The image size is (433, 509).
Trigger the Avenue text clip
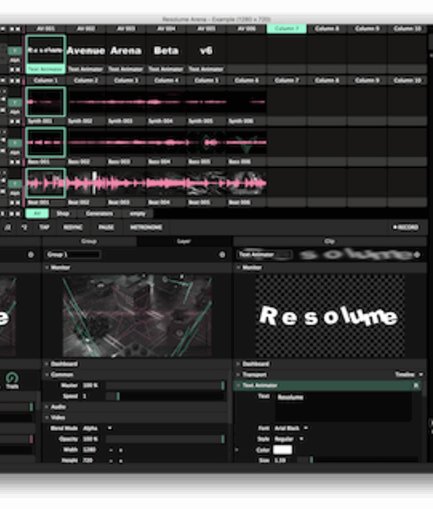(x=86, y=51)
